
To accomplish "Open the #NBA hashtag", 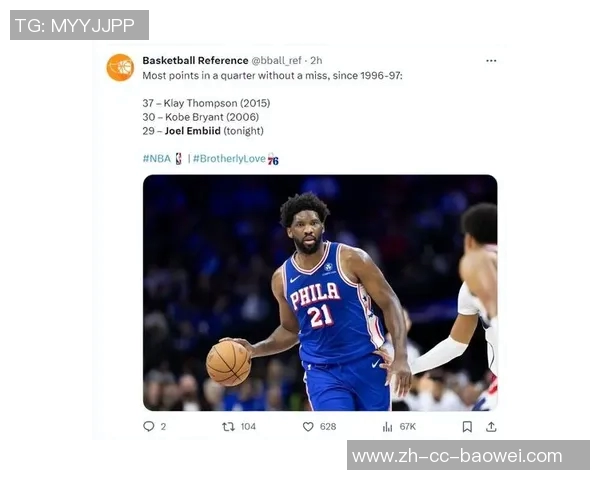I will [157, 158].
